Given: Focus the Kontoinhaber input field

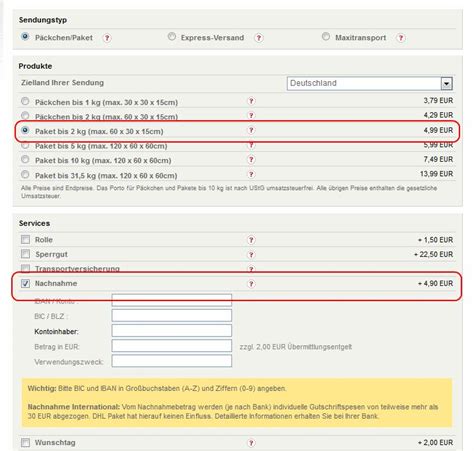Looking at the screenshot, I should coord(172,331).
